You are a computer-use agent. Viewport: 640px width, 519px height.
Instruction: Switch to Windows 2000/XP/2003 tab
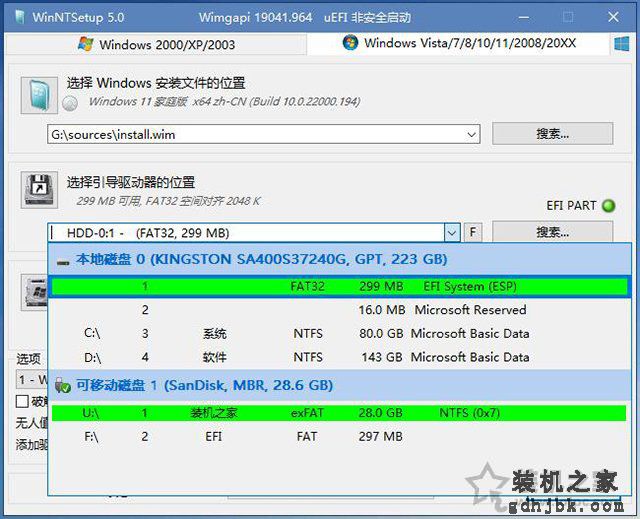(156, 44)
